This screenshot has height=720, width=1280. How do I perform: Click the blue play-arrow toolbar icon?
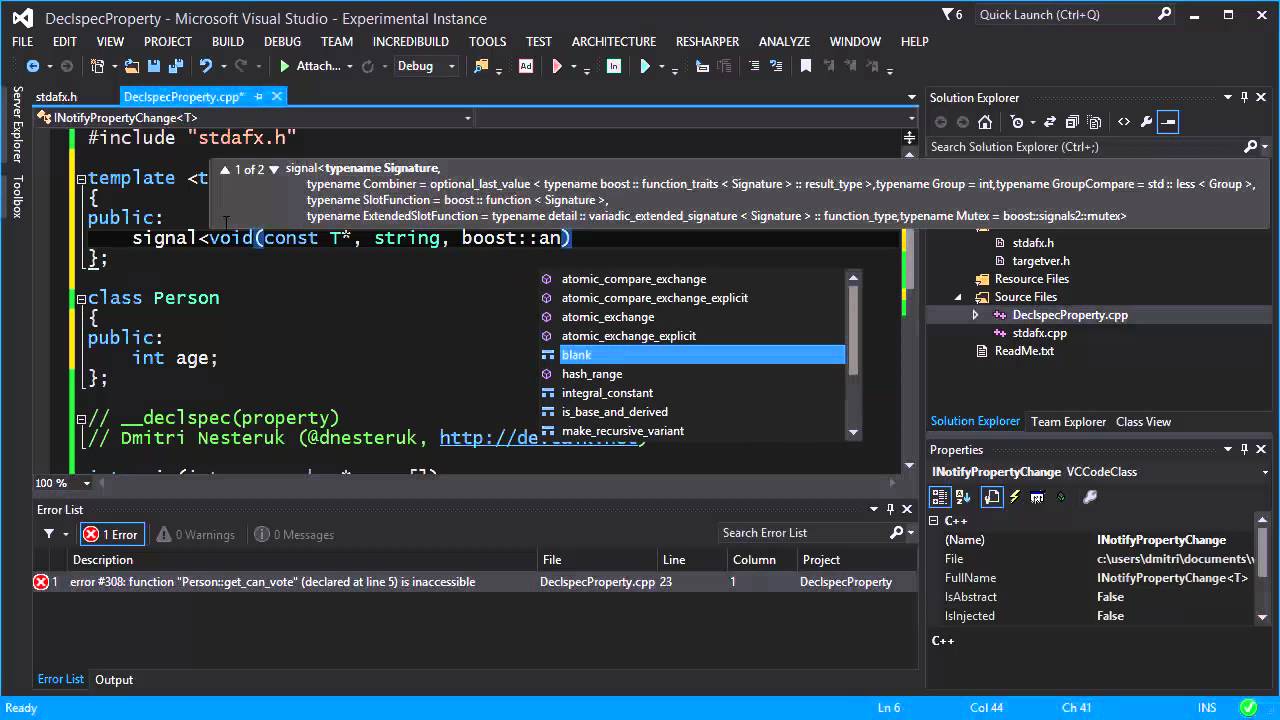click(645, 66)
